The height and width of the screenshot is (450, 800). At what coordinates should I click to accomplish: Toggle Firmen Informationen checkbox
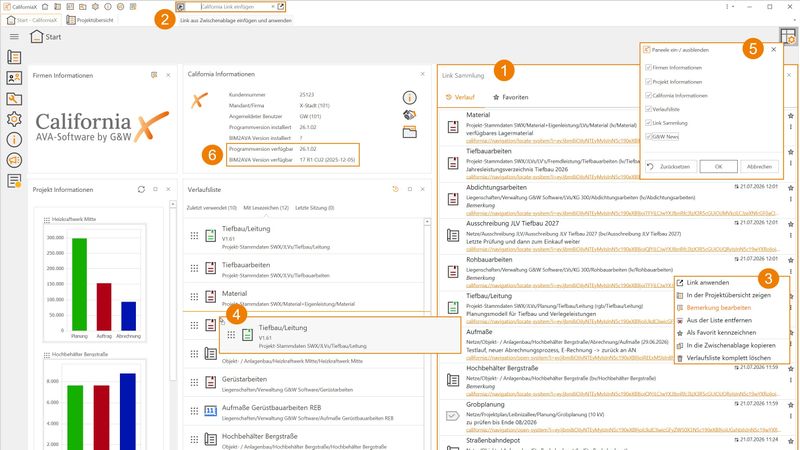[648, 67]
